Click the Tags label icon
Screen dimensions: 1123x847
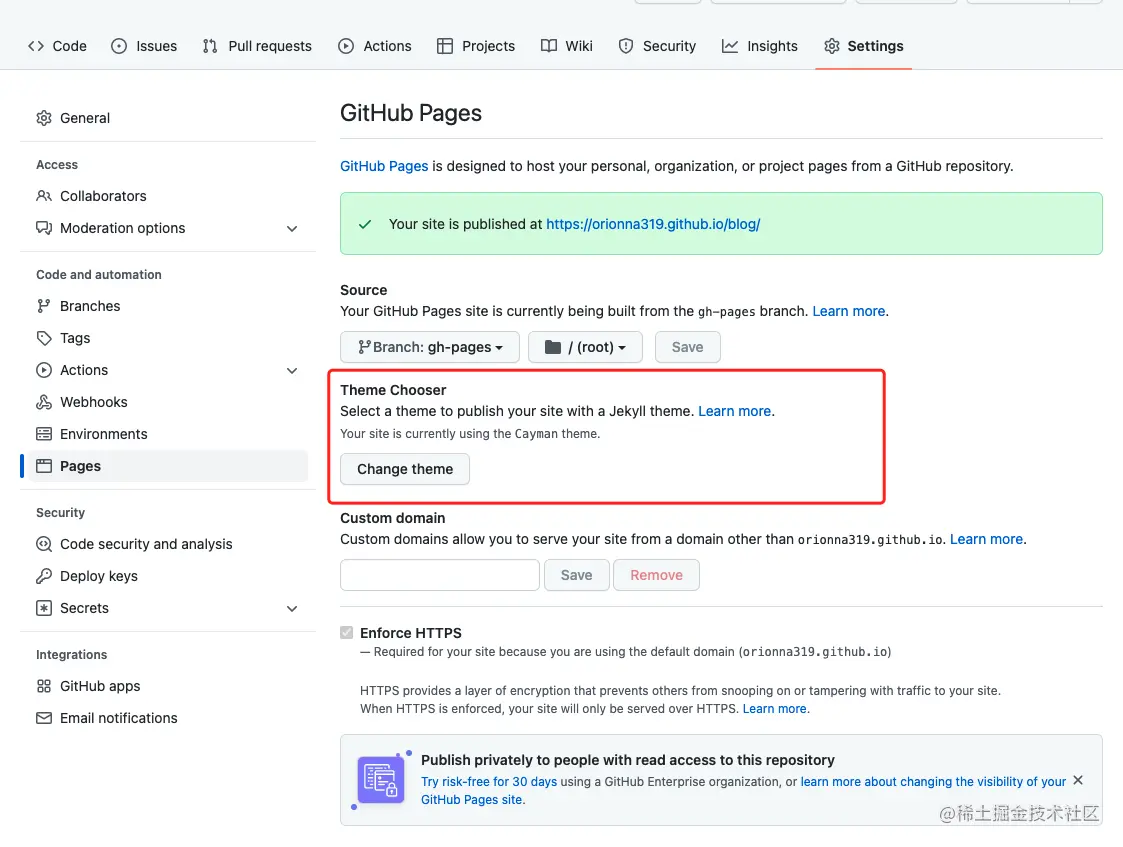point(44,338)
